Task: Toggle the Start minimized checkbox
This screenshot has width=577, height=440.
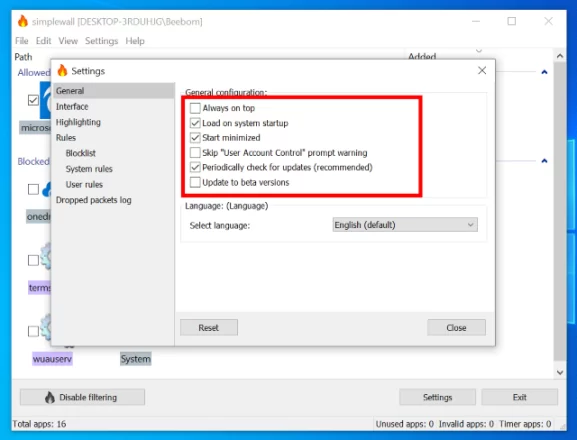Action: point(195,138)
